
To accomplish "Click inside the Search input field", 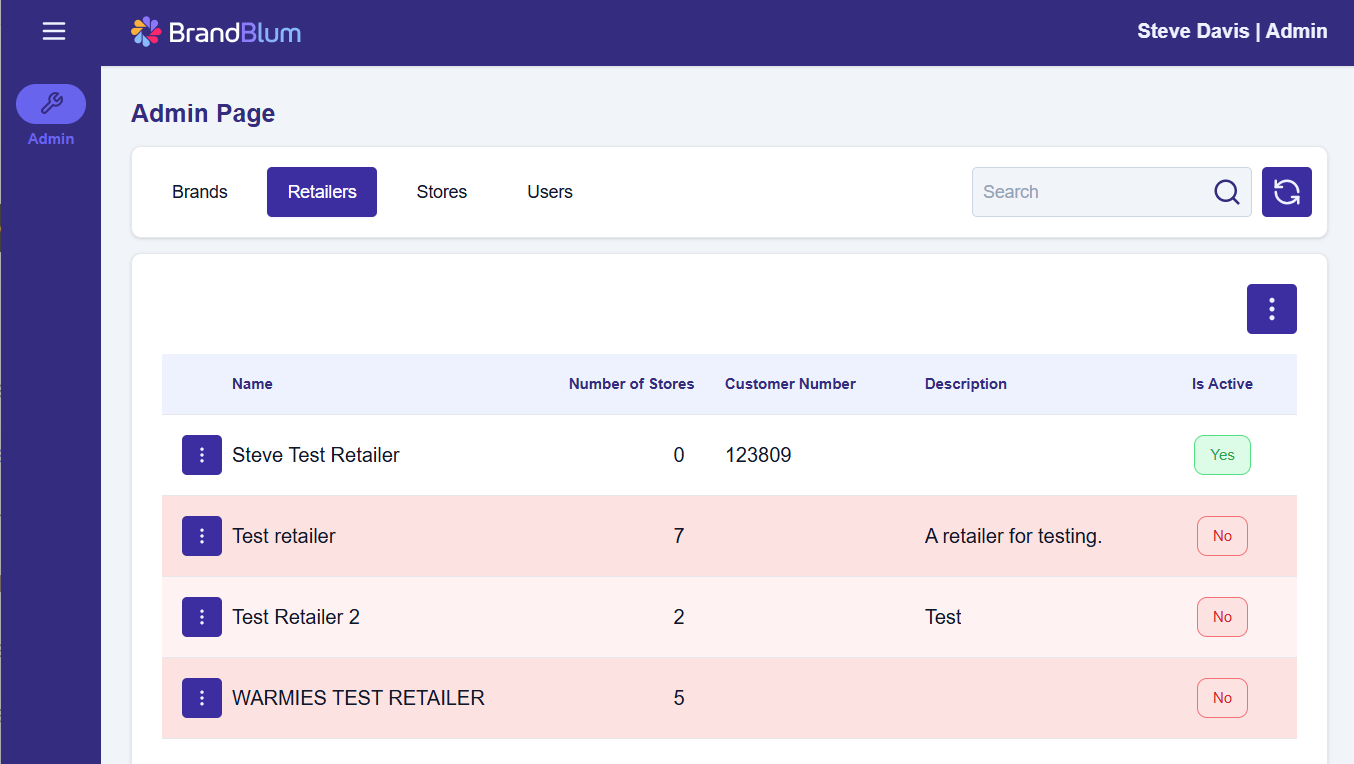I will click(x=1090, y=192).
